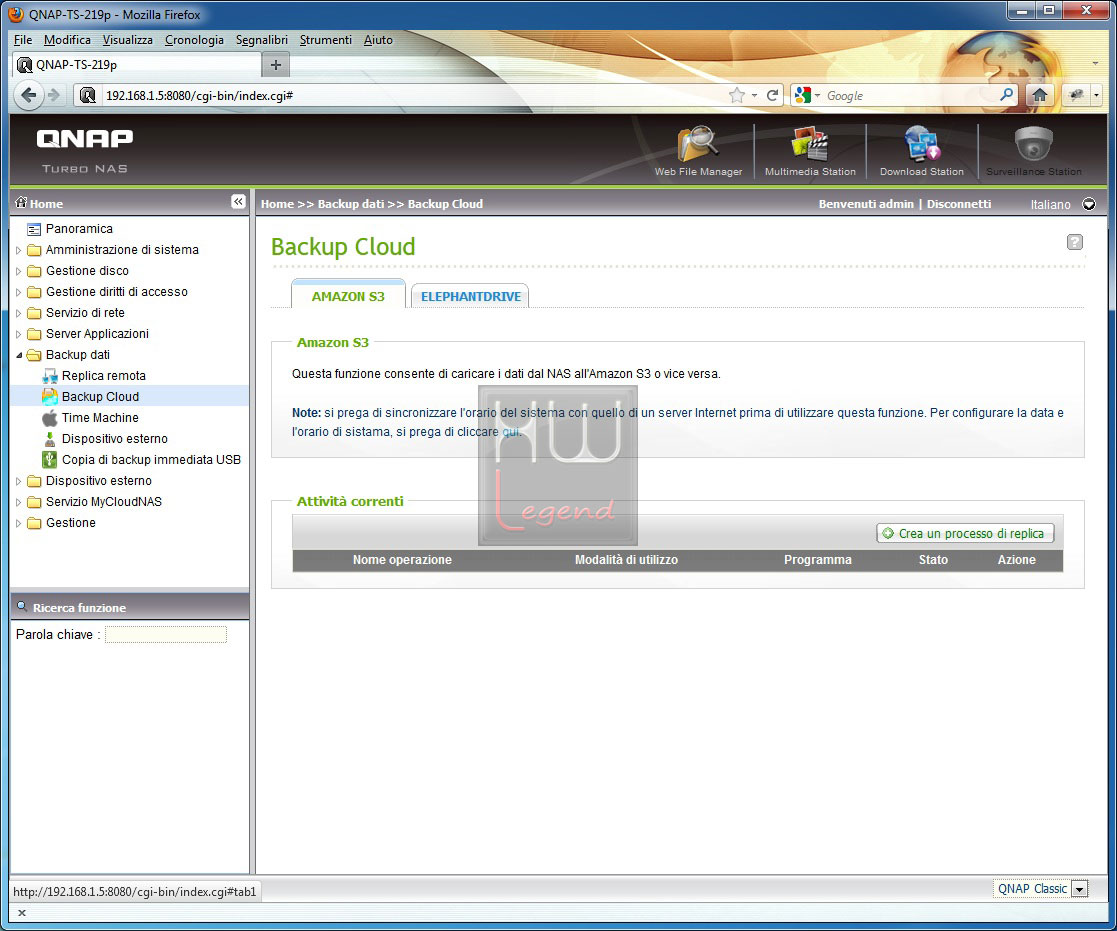Expand Gestione diritti di accesso folder
Viewport: 1117px width, 931px height.
(19, 292)
